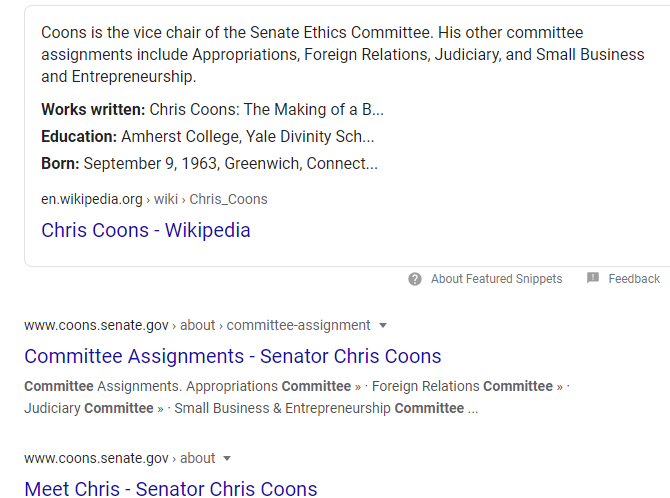Image resolution: width=670 pixels, height=498 pixels.
Task: Click the Judiciary Committee description under Committee Assignments
Action: pyautogui.click(x=88, y=409)
